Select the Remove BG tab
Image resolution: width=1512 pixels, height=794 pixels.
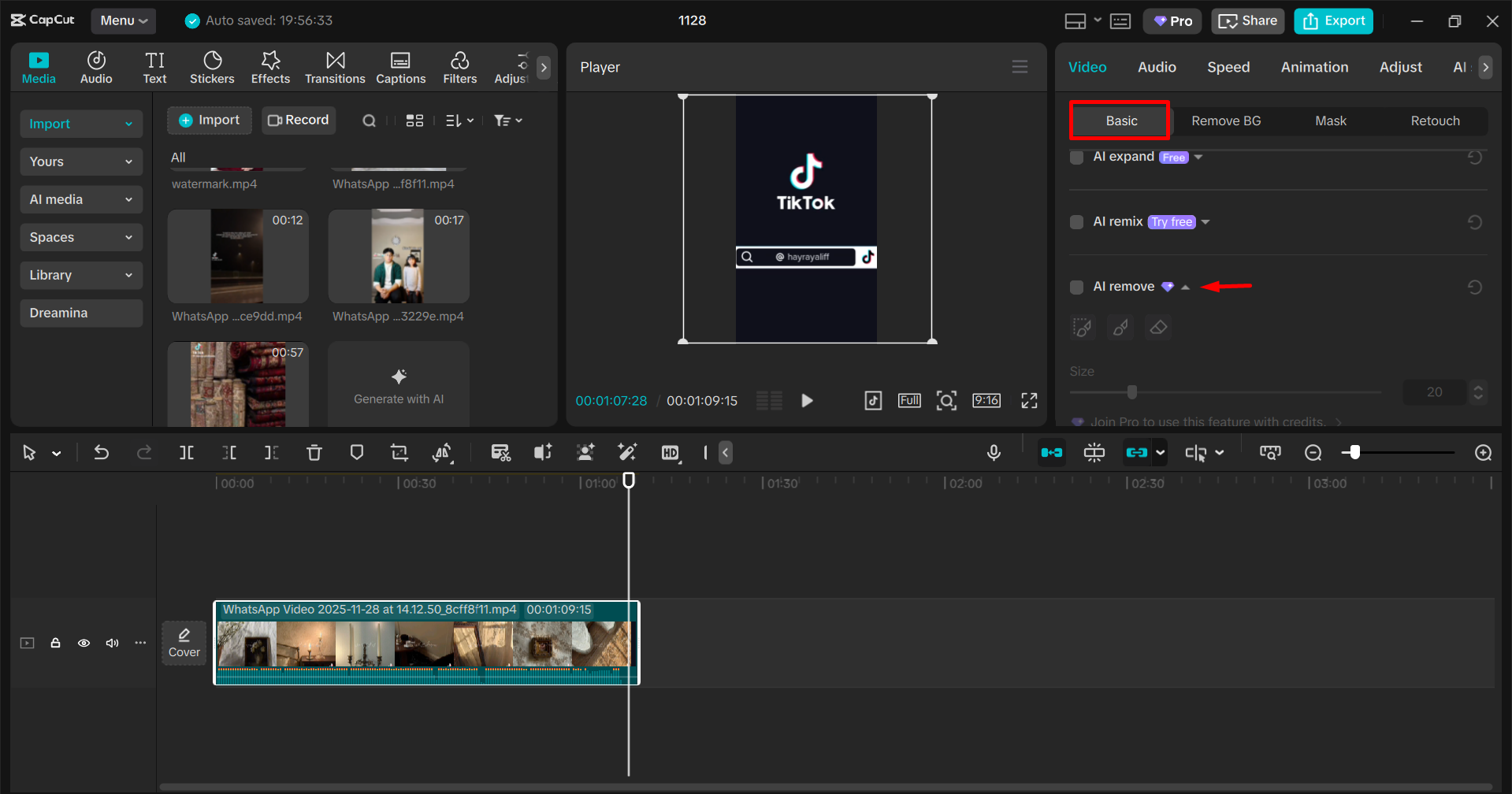1225,121
